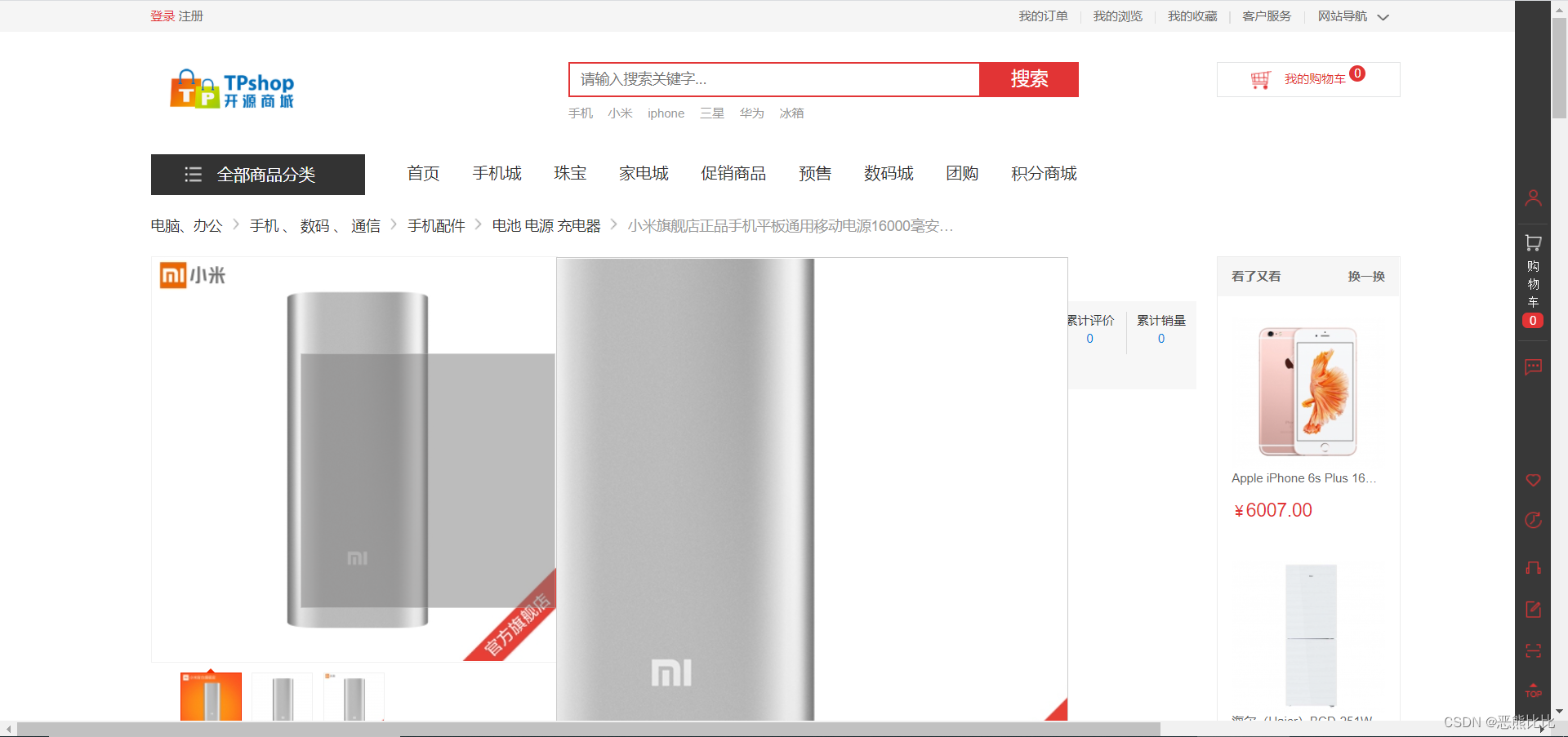Open the 团购 menu item
This screenshot has height=737, width=1568.
[x=962, y=173]
